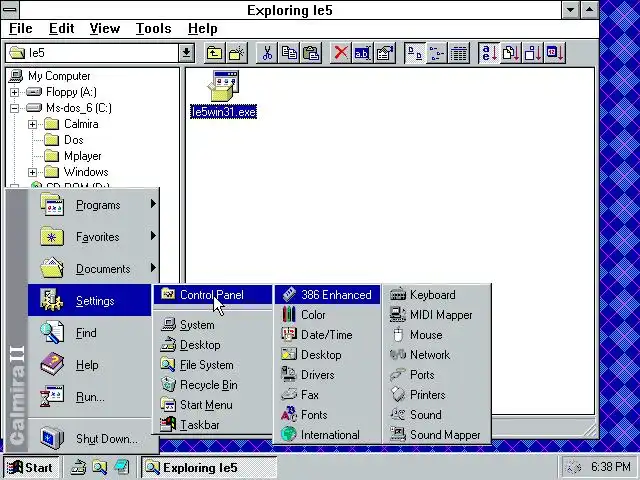Delete item with red X icon
Image resolution: width=640 pixels, height=480 pixels.
pos(341,53)
